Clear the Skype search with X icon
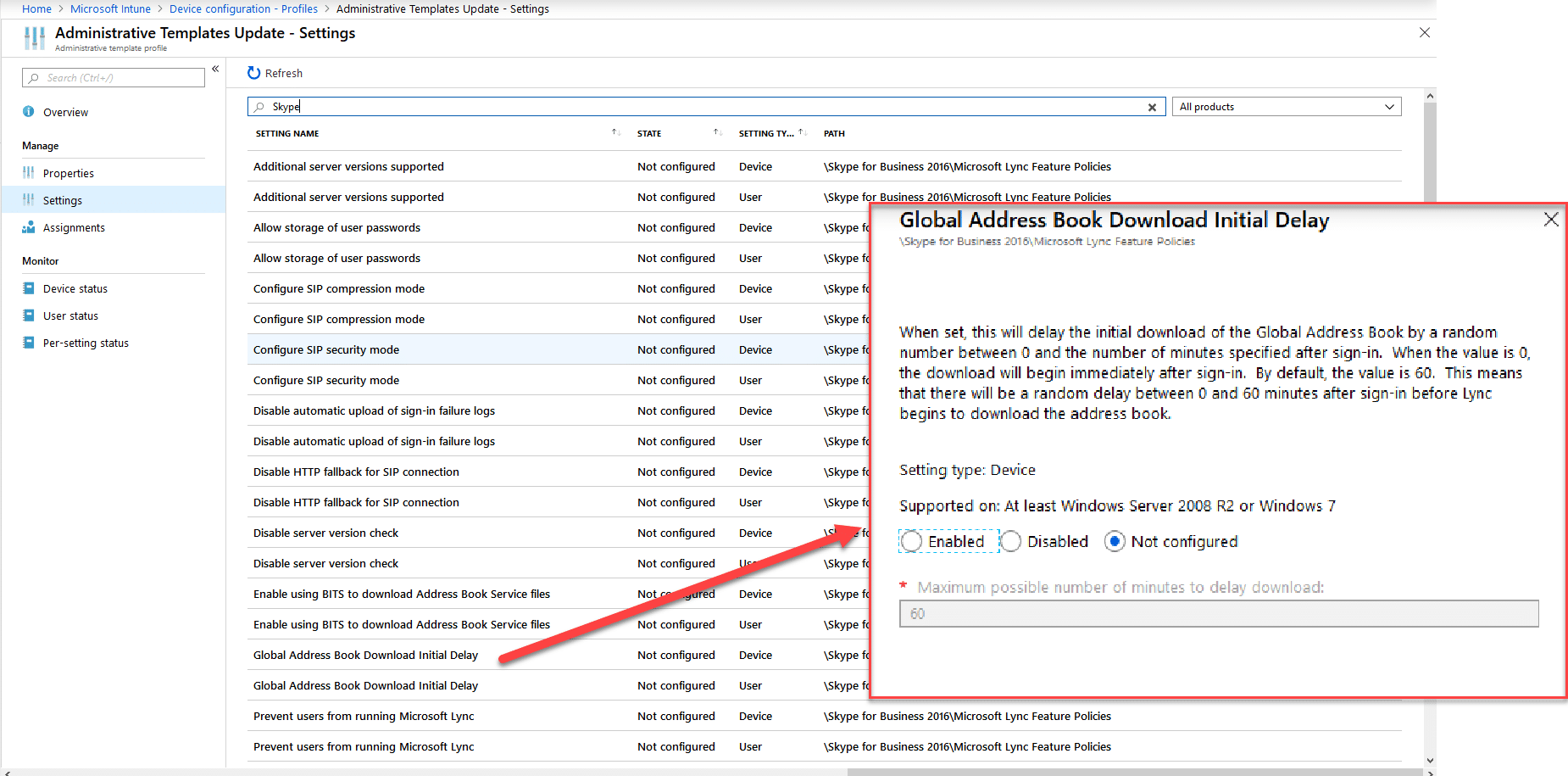 pyautogui.click(x=1152, y=107)
